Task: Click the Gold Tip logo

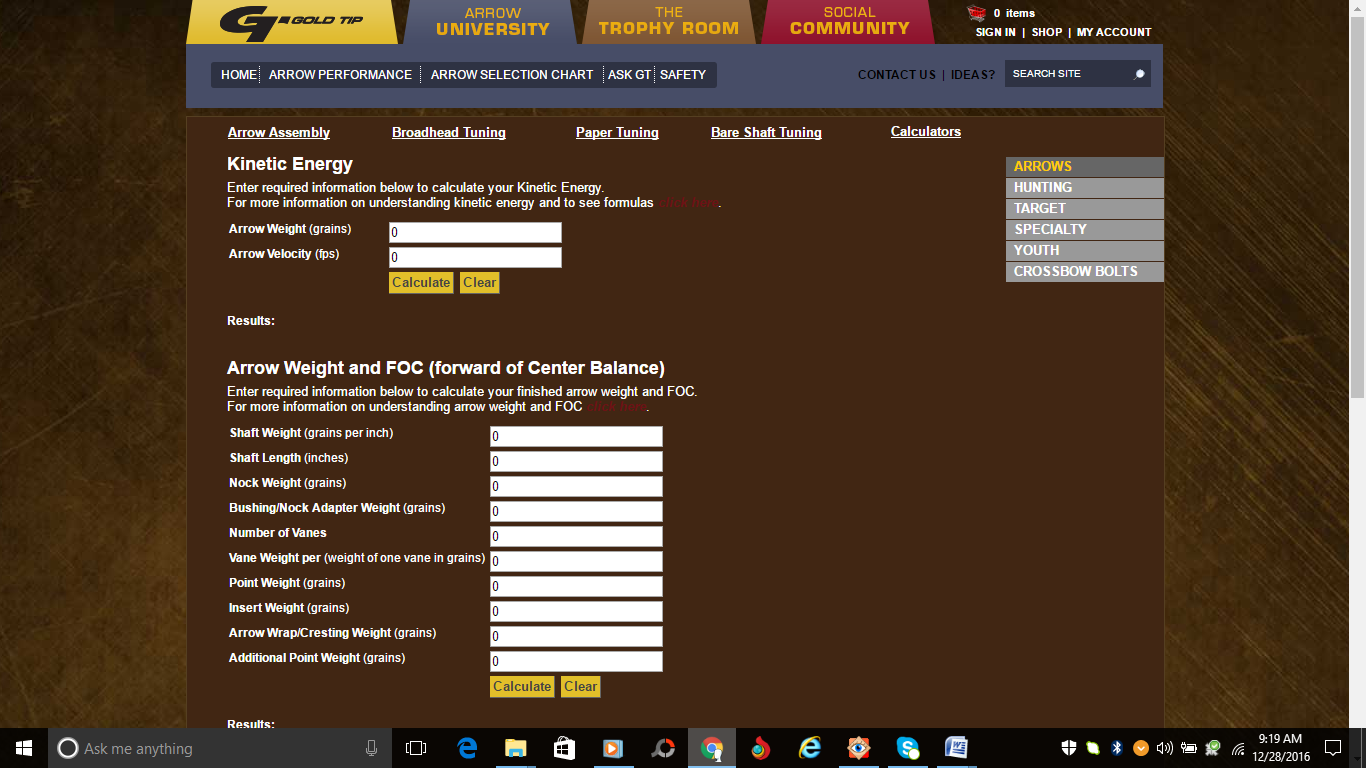Action: point(292,22)
